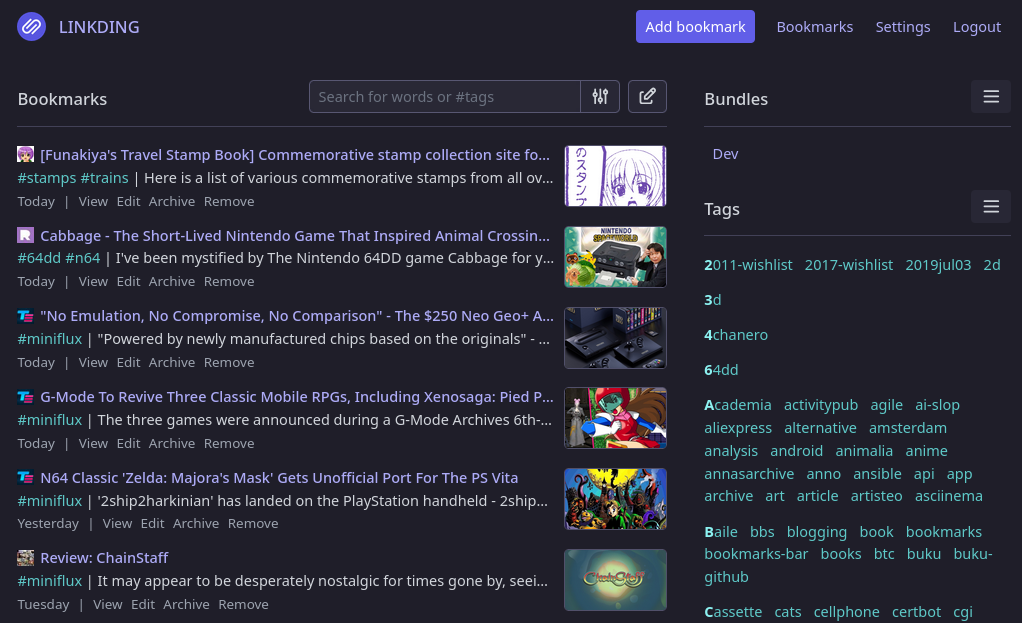Click the Neo Geo bookmark thumbnail
Viewport: 1022px width, 623px height.
pyautogui.click(x=615, y=337)
